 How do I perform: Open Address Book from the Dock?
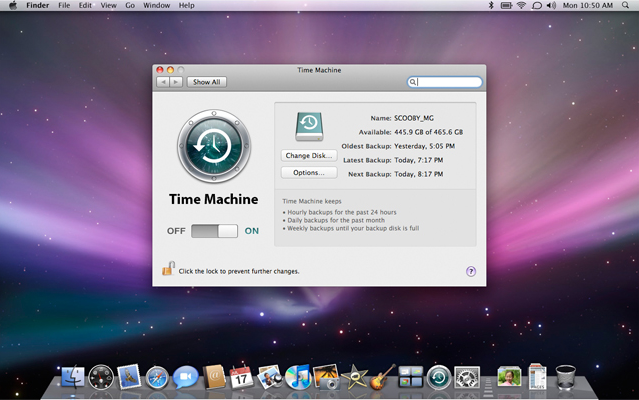[x=214, y=377]
